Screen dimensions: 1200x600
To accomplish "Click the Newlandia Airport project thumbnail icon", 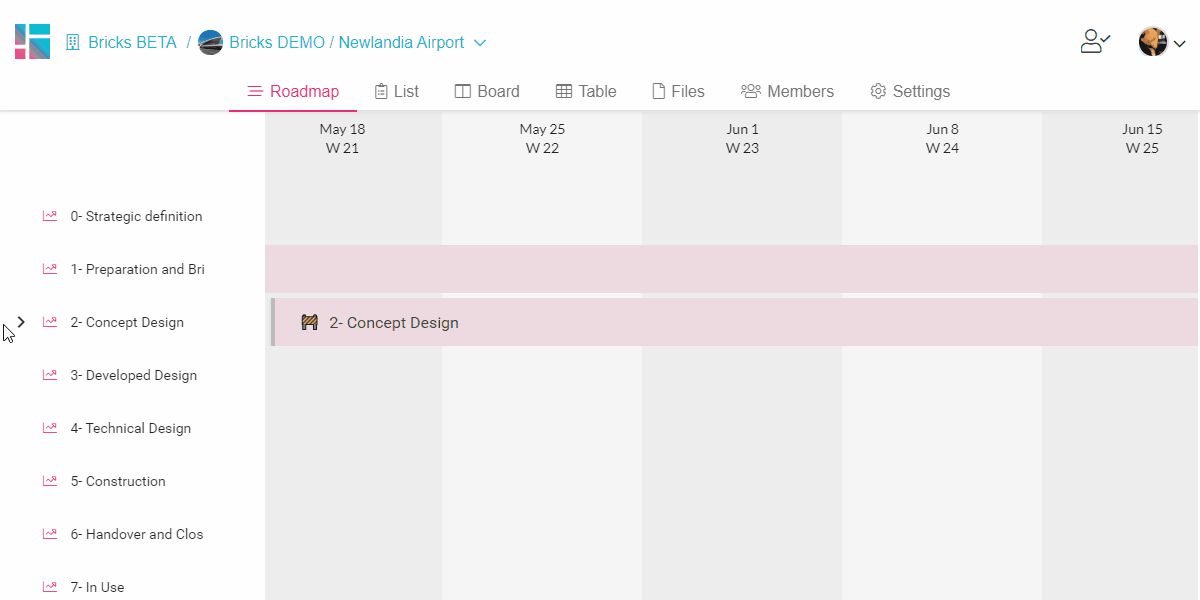I will pyautogui.click(x=210, y=43).
